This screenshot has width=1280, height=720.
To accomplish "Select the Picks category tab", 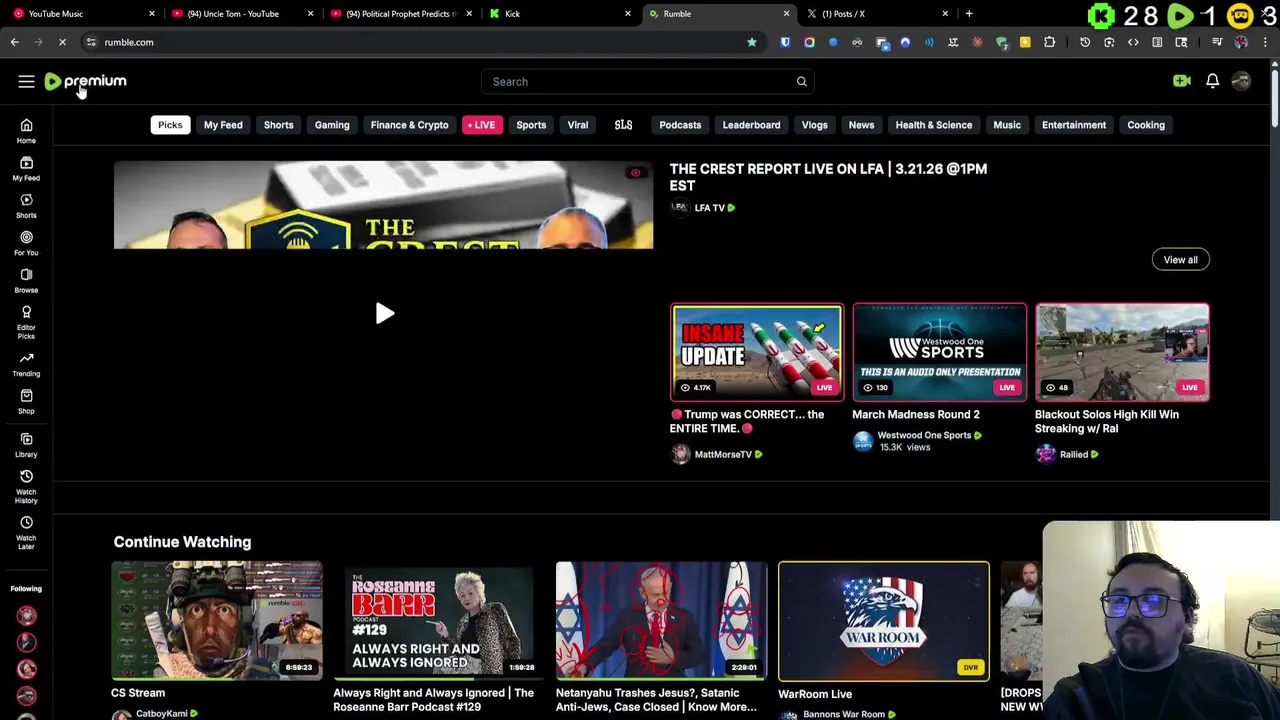I will click(170, 125).
